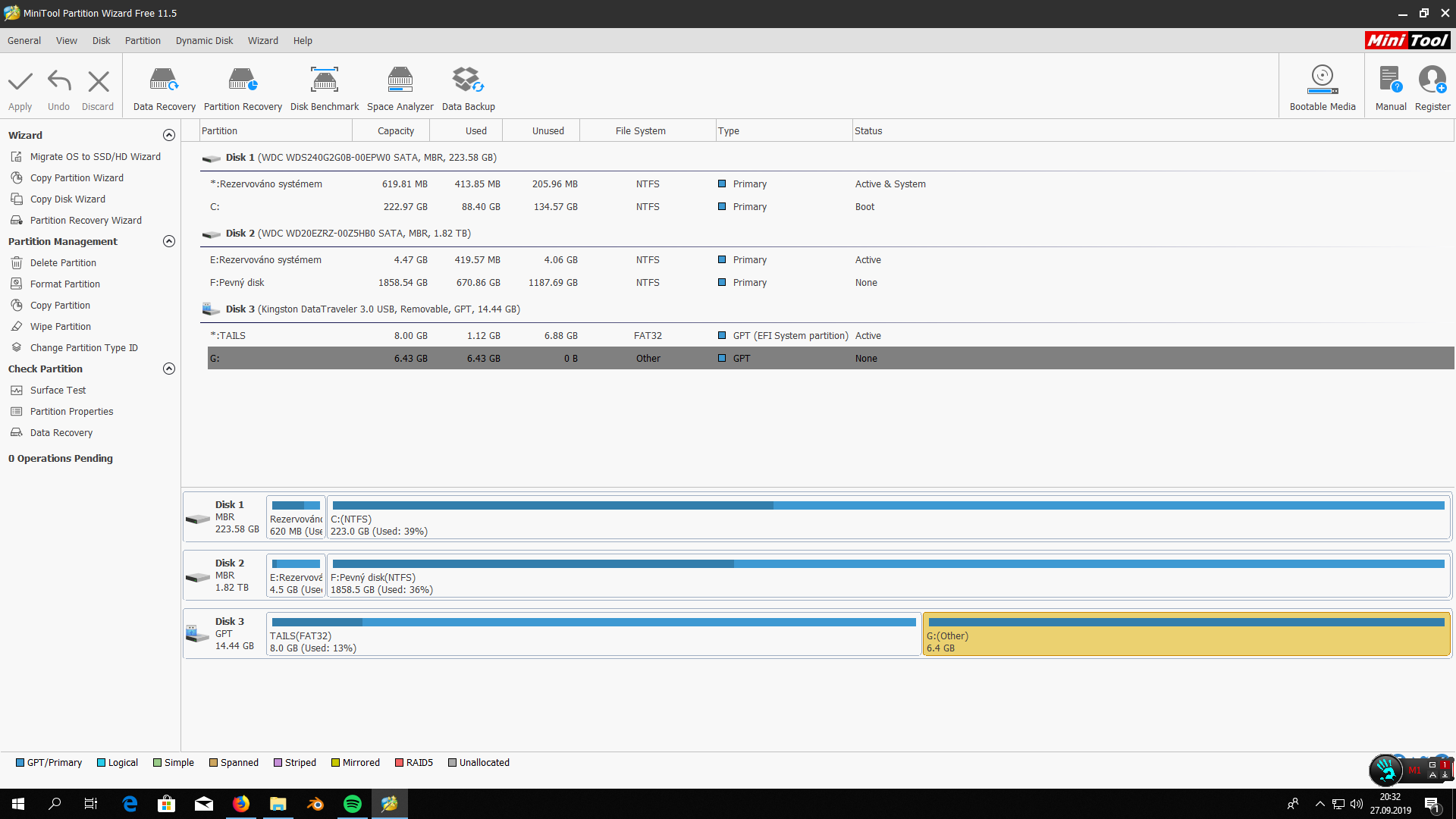1456x819 pixels.
Task: Click Wipe Partition in sidebar
Action: [60, 327]
